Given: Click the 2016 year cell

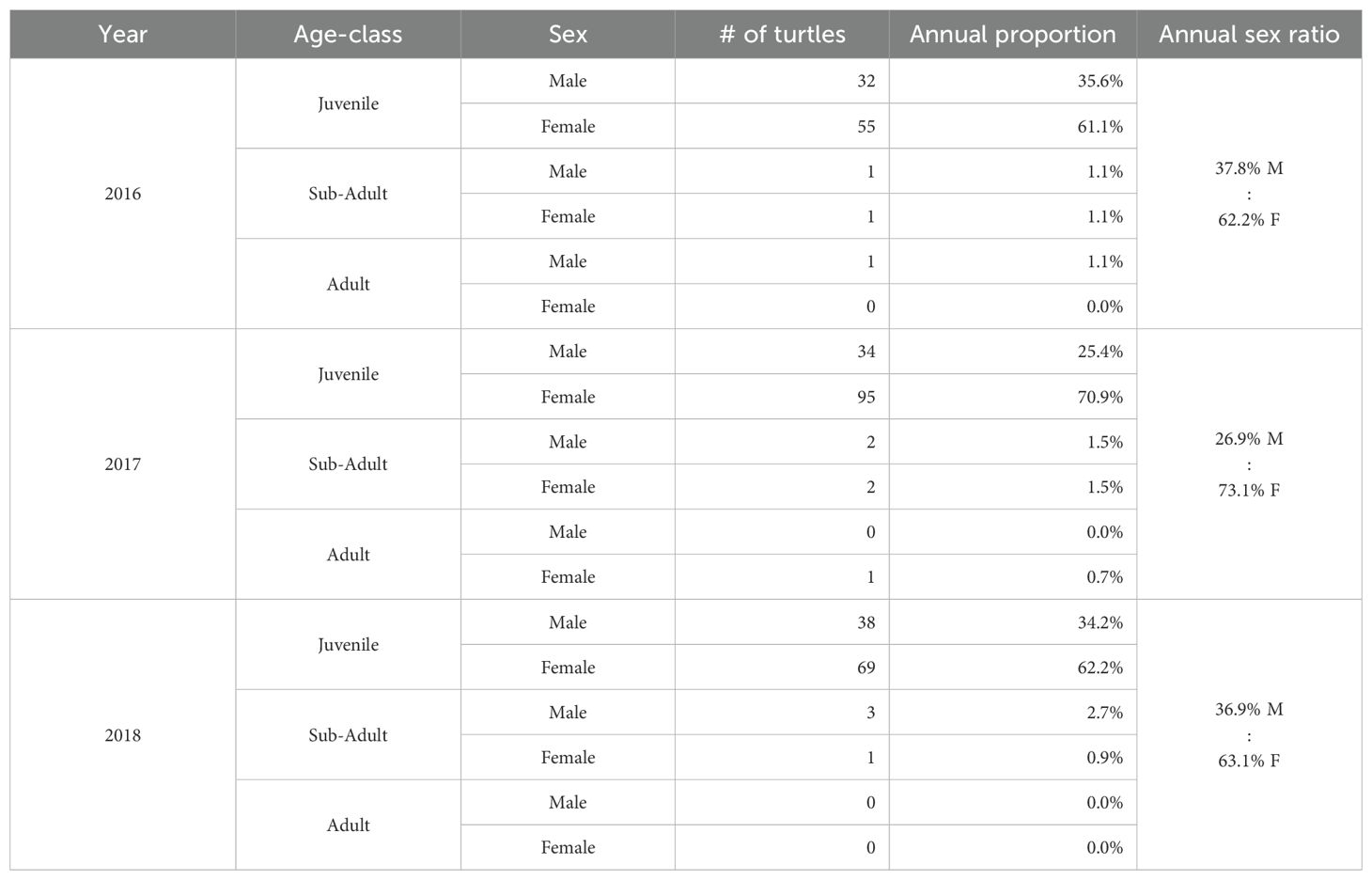Looking at the screenshot, I should point(123,194).
